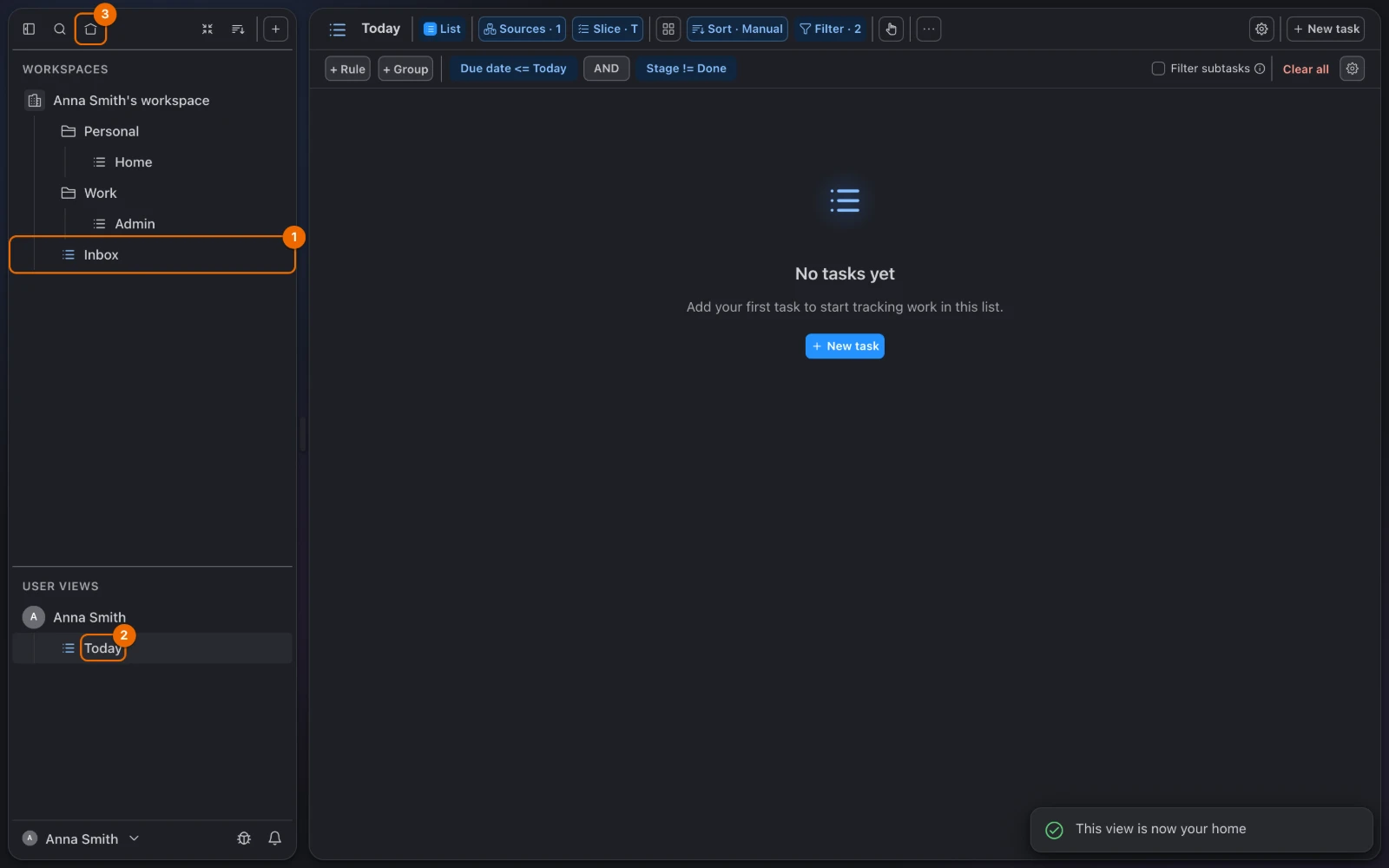This screenshot has width=1389, height=868.
Task: Click blue New task button in empty state
Action: 845,346
